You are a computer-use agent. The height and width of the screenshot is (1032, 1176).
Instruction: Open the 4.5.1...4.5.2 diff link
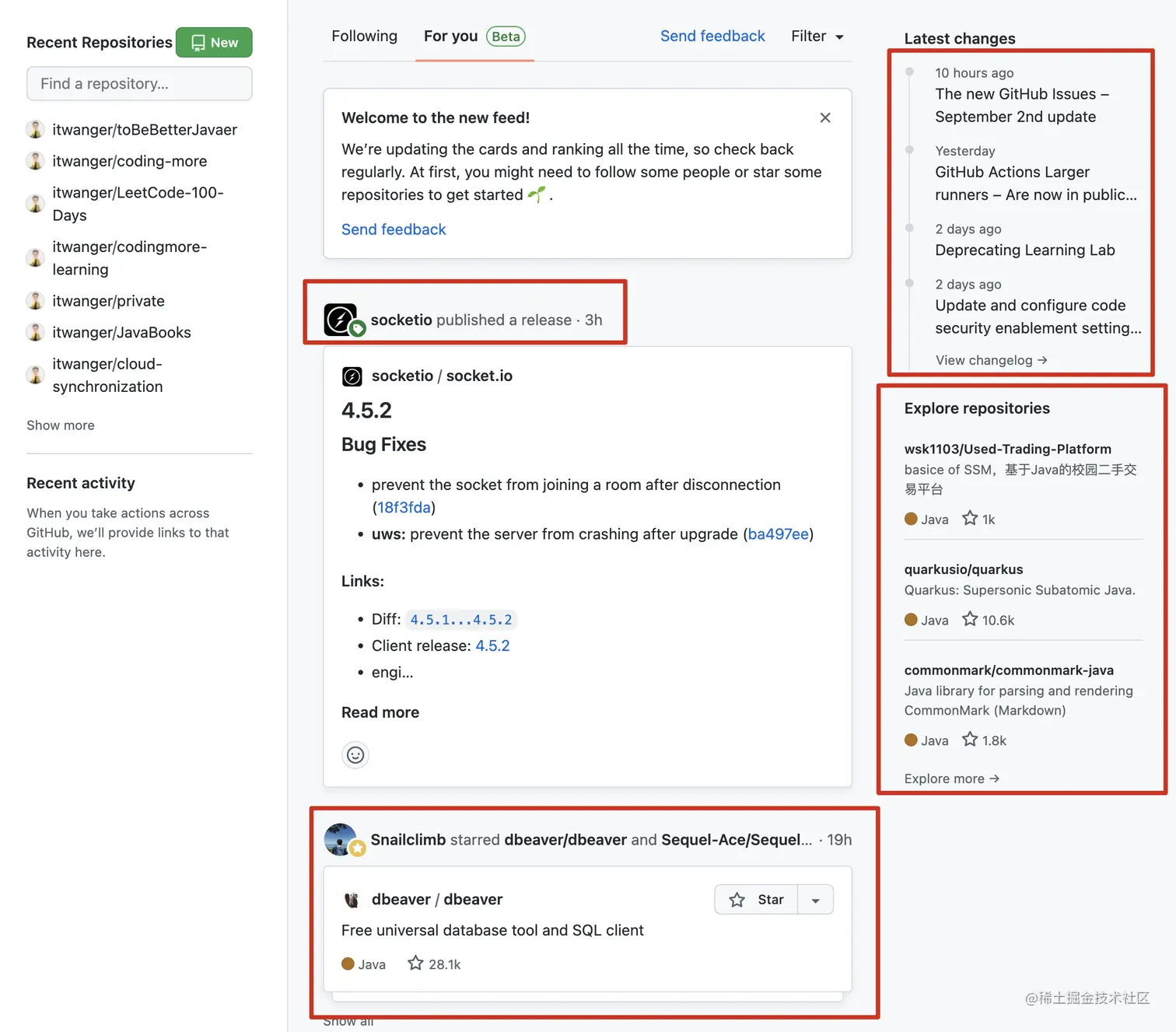pos(461,620)
